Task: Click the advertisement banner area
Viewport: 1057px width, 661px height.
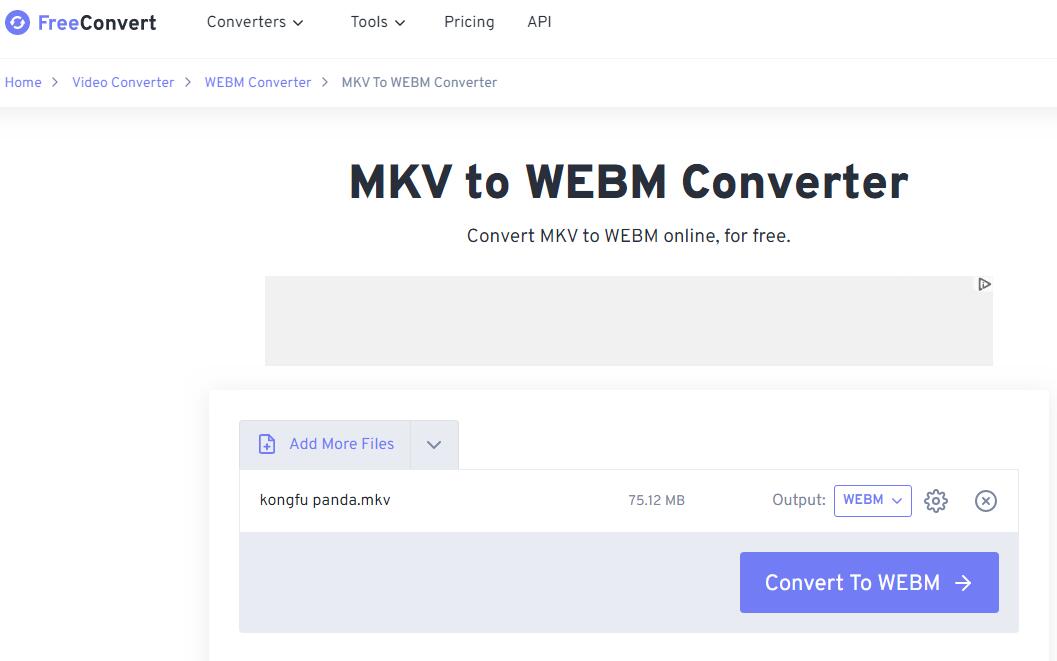Action: pyautogui.click(x=628, y=321)
